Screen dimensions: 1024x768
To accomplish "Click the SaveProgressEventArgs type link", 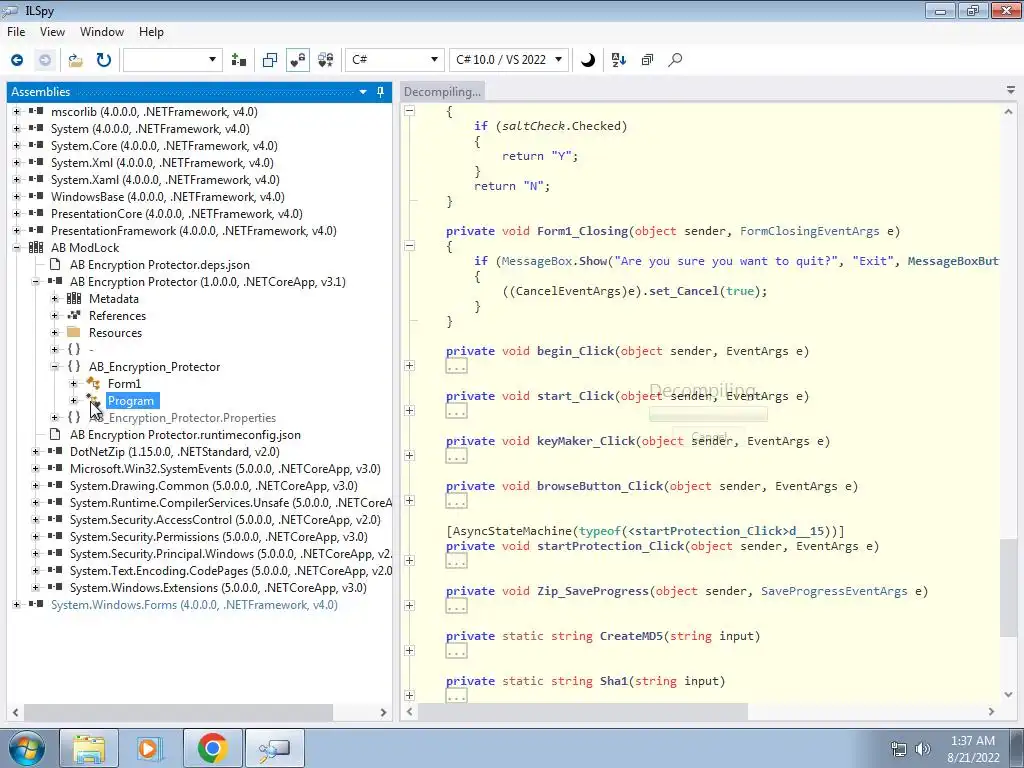I will click(x=834, y=591).
